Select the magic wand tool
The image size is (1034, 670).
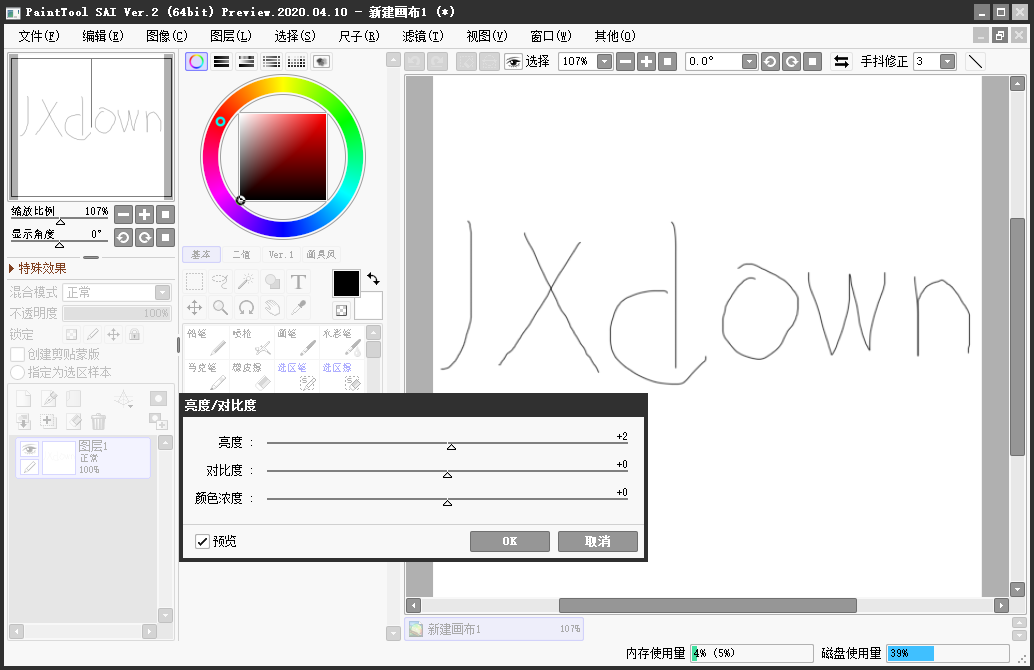click(246, 282)
